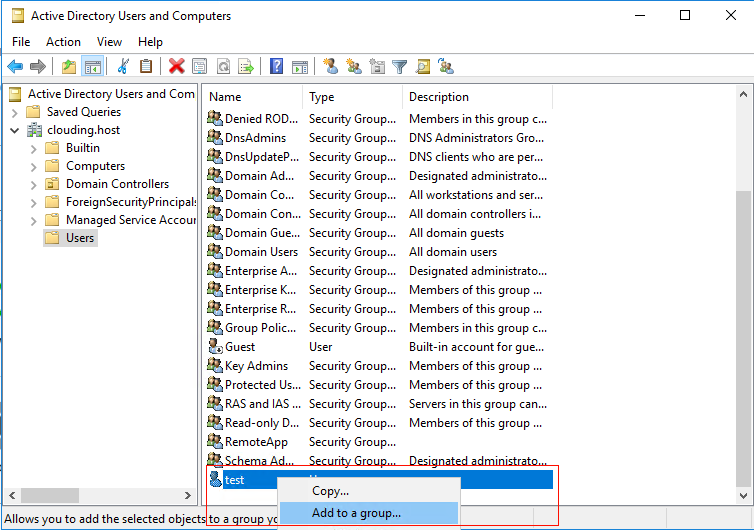Select the Protected Us... row
The height and width of the screenshot is (530, 754).
[379, 385]
